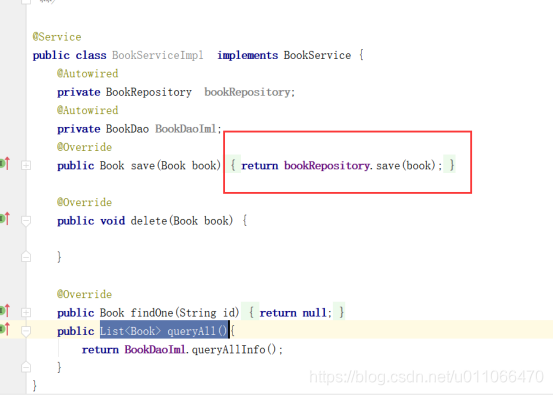This screenshot has height=395, width=553.
Task: Click the implements-method gutter icon beside queryAll()
Action: coord(5,329)
